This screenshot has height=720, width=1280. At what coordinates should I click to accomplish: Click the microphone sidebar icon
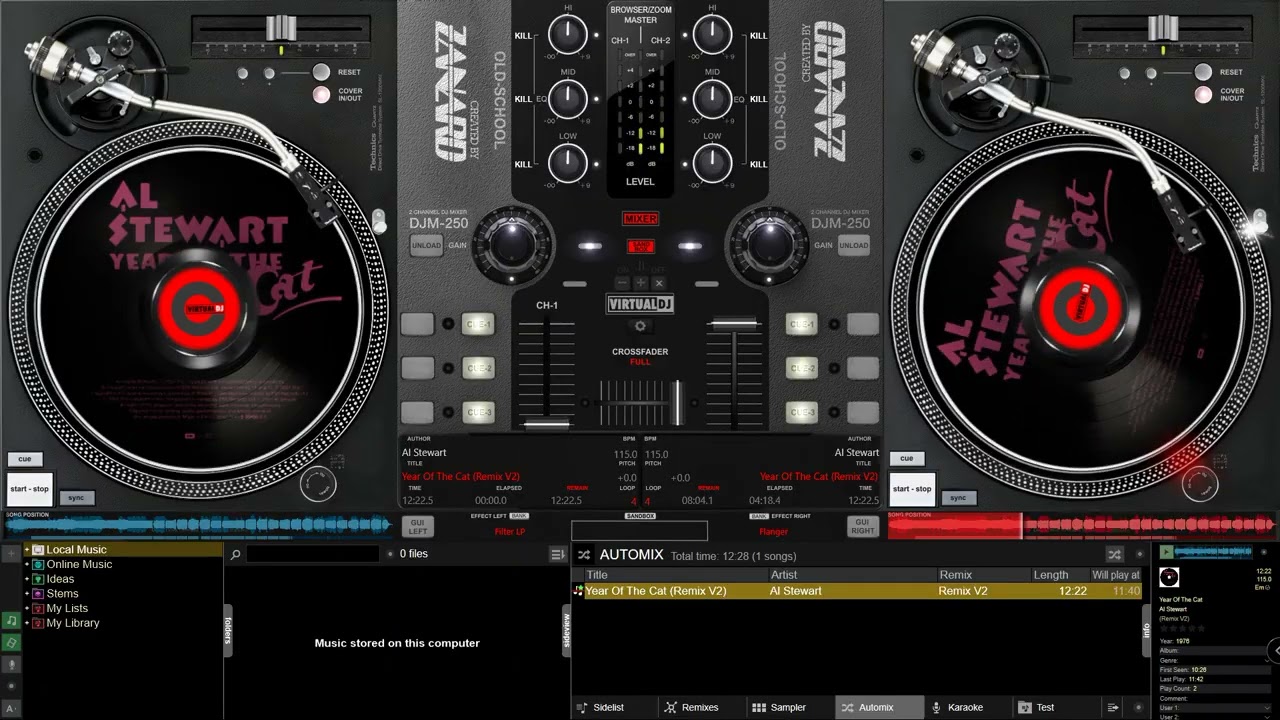pyautogui.click(x=11, y=664)
